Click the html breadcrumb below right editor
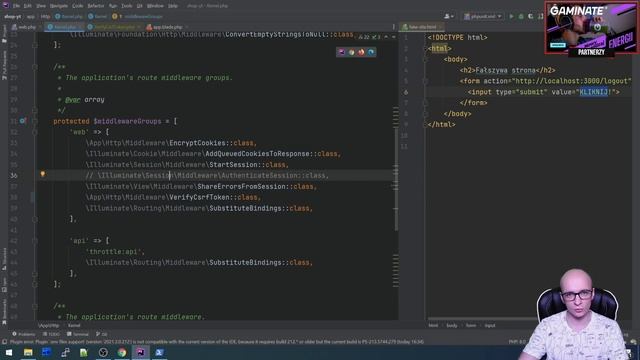This screenshot has height=360, width=640. [x=433, y=326]
